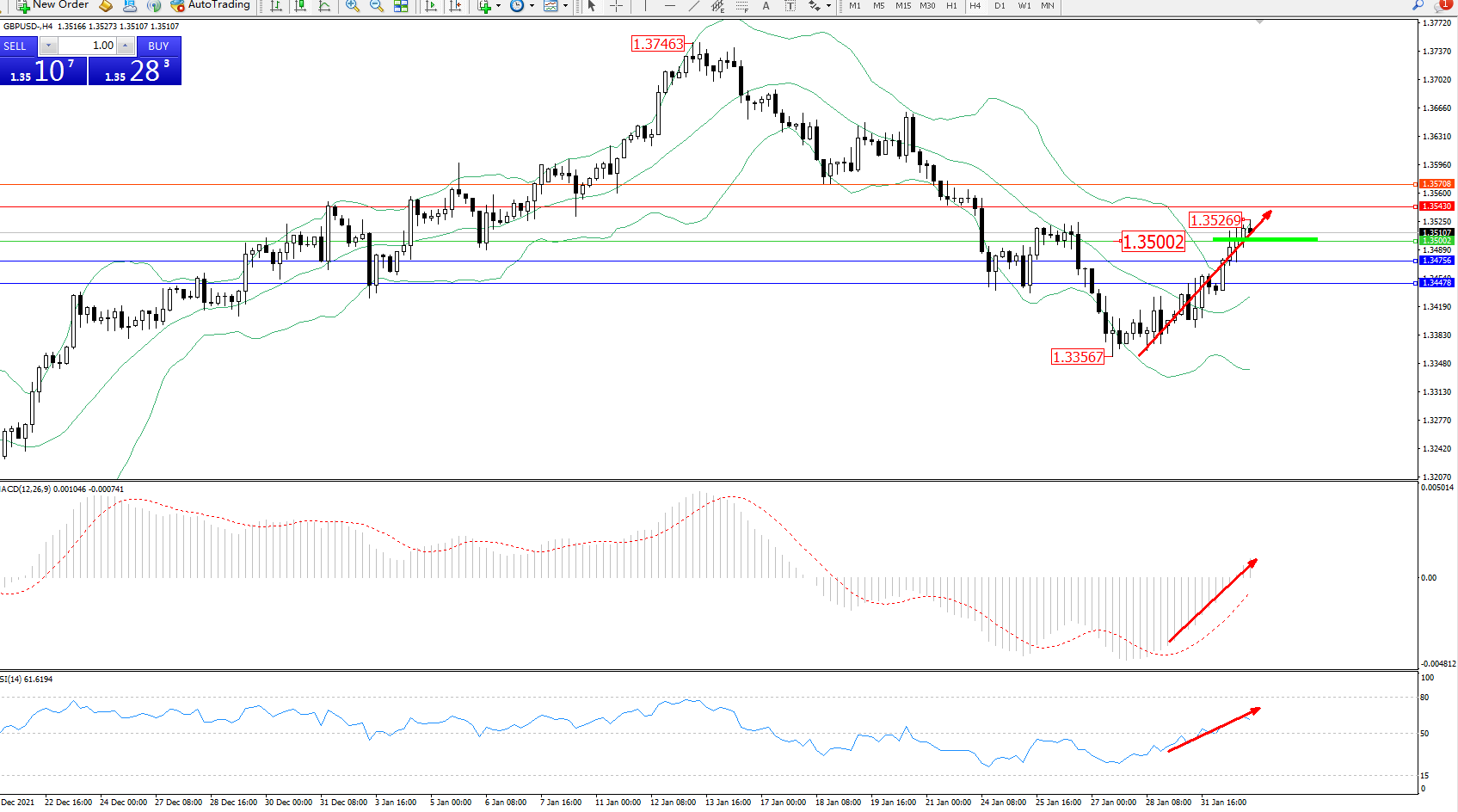
Task: Select the text label tool
Action: 790,6
